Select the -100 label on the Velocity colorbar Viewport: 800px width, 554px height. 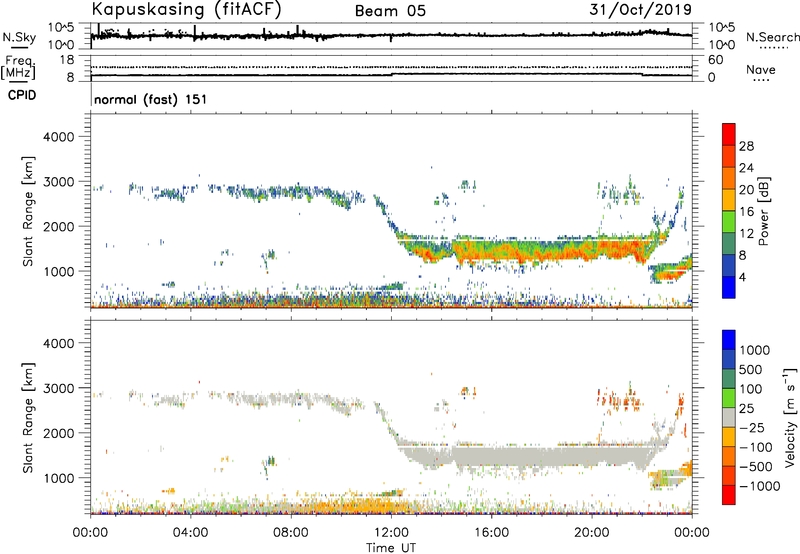pyautogui.click(x=756, y=447)
